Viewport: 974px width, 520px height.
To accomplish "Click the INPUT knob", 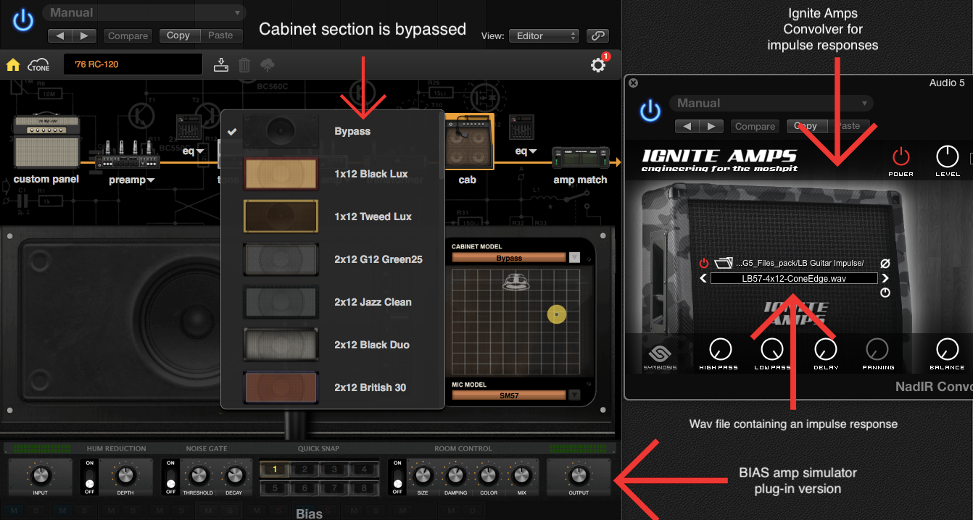I will coord(40,477).
